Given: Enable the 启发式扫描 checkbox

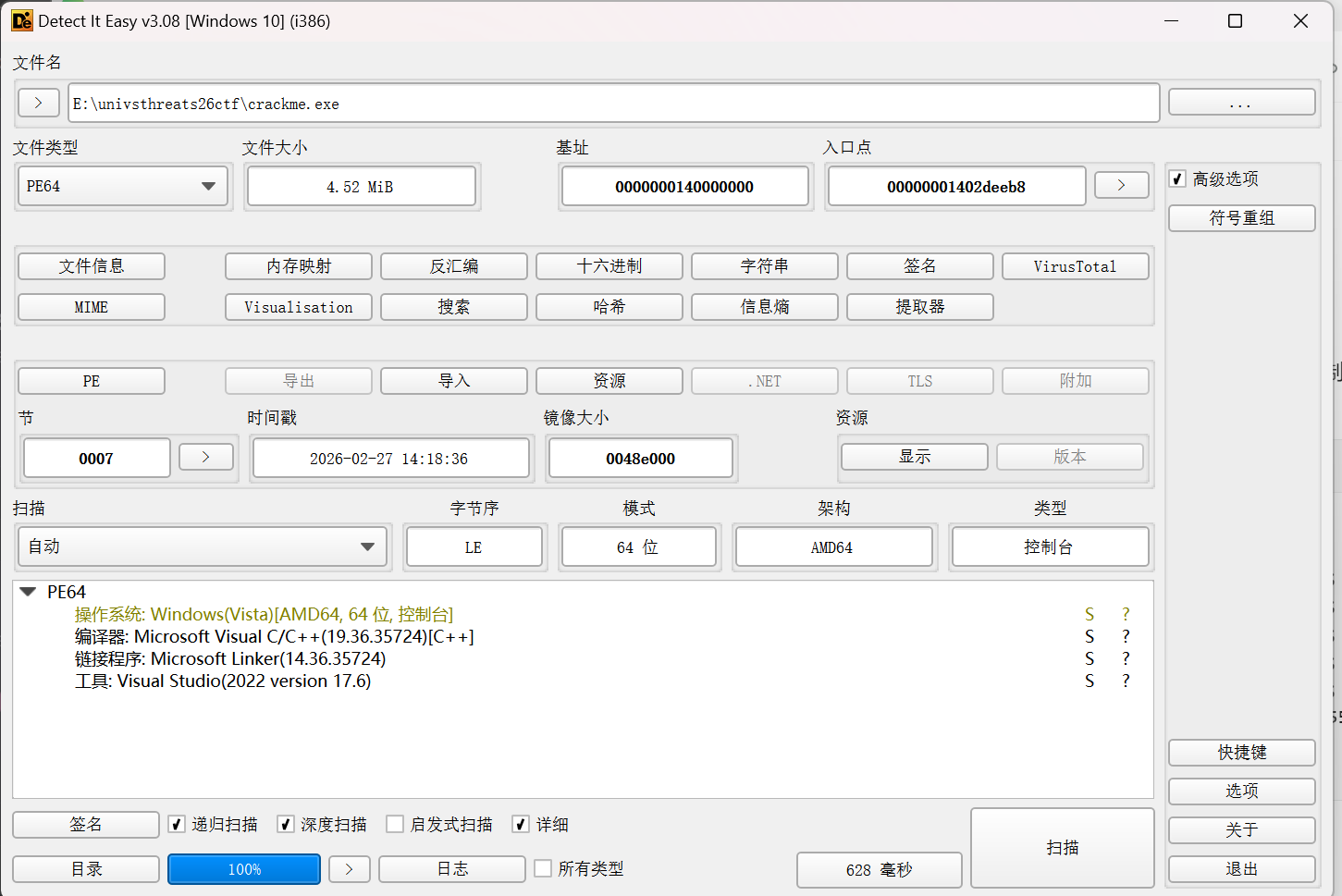Looking at the screenshot, I should [x=395, y=824].
